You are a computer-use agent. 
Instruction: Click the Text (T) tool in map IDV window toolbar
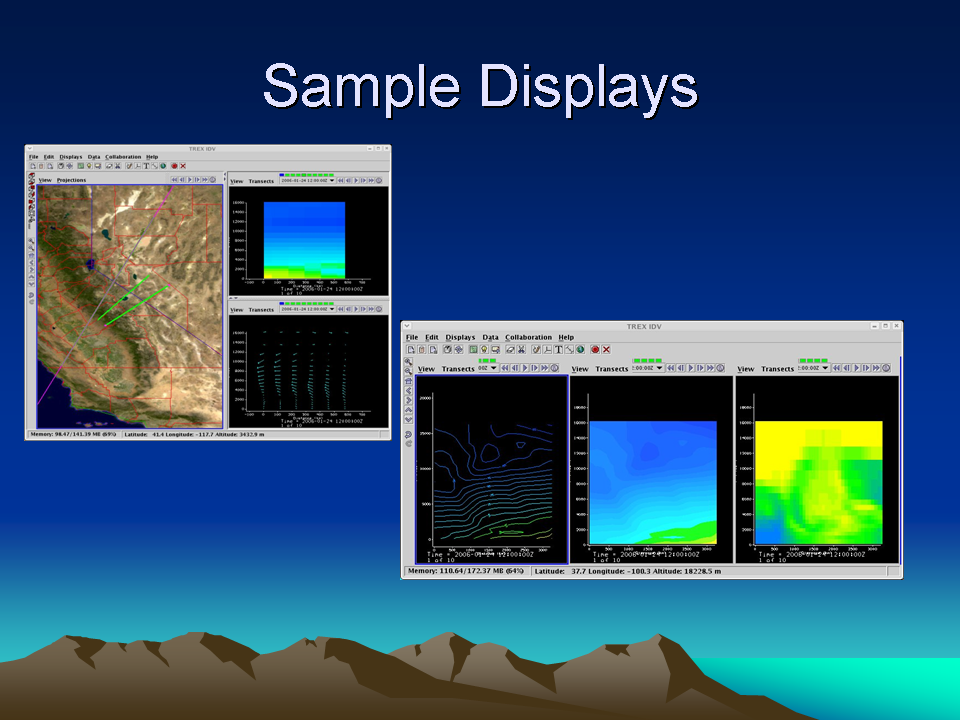coord(146,166)
